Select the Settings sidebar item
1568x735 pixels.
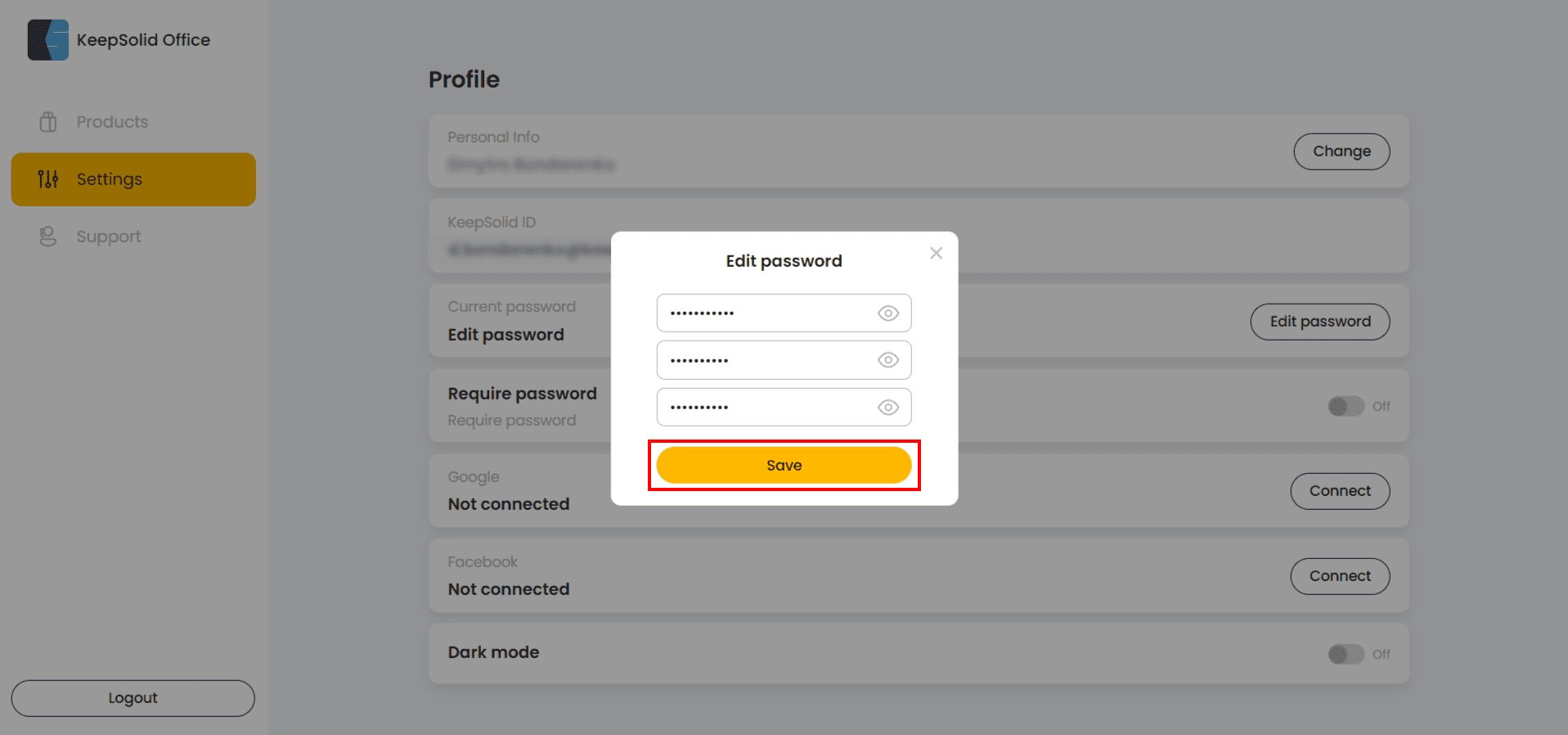point(133,179)
